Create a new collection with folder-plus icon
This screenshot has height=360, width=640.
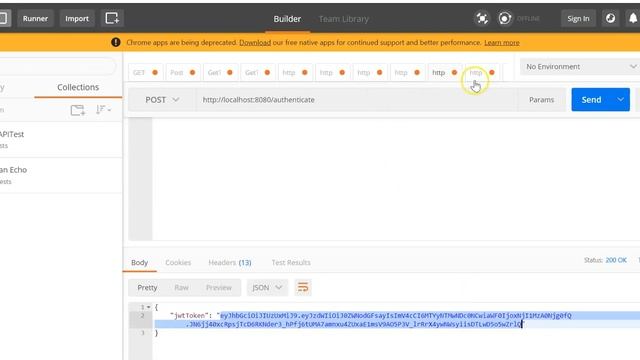point(78,110)
